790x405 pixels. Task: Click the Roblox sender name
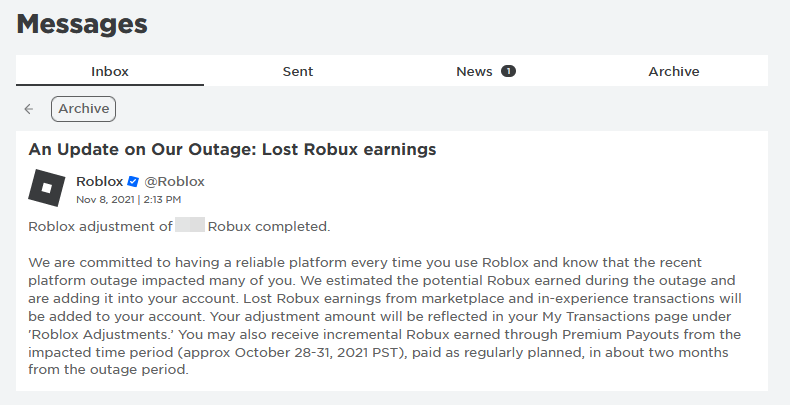[x=100, y=182]
